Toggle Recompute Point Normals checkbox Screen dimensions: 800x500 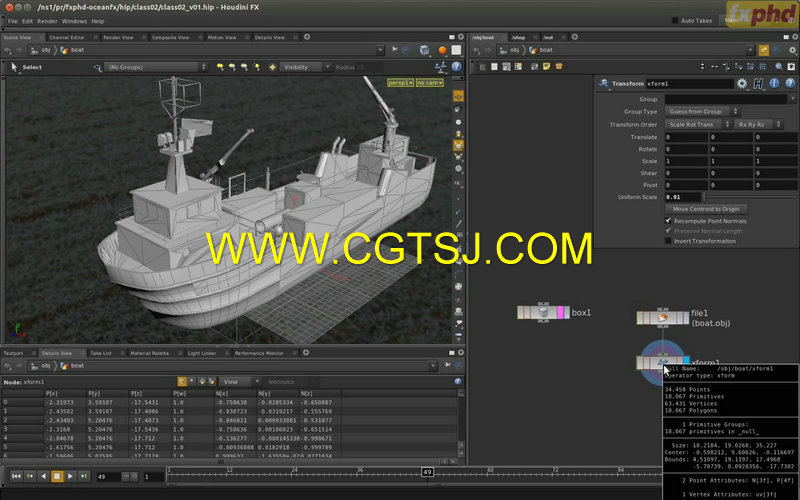(668, 220)
